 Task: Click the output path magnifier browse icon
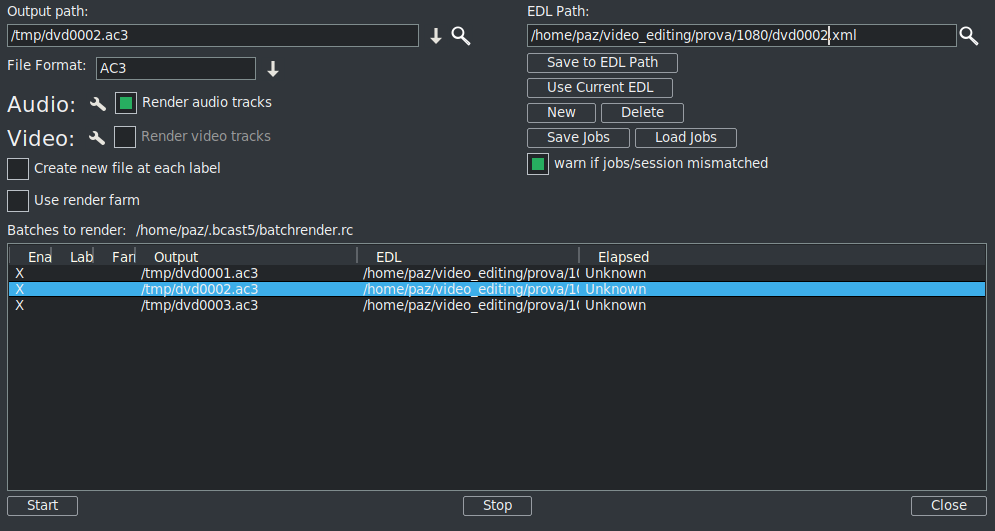click(460, 36)
